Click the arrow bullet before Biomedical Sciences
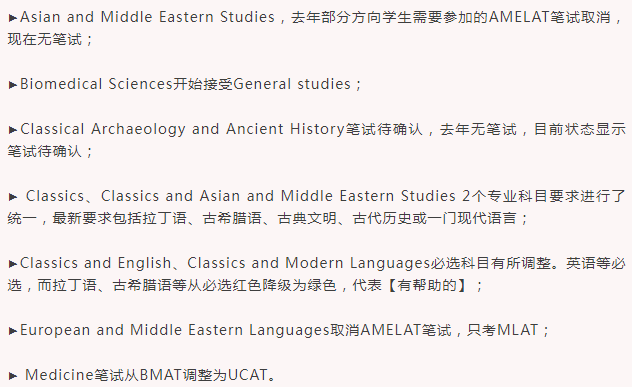Viewport: 632px width, 387px height. [12, 85]
